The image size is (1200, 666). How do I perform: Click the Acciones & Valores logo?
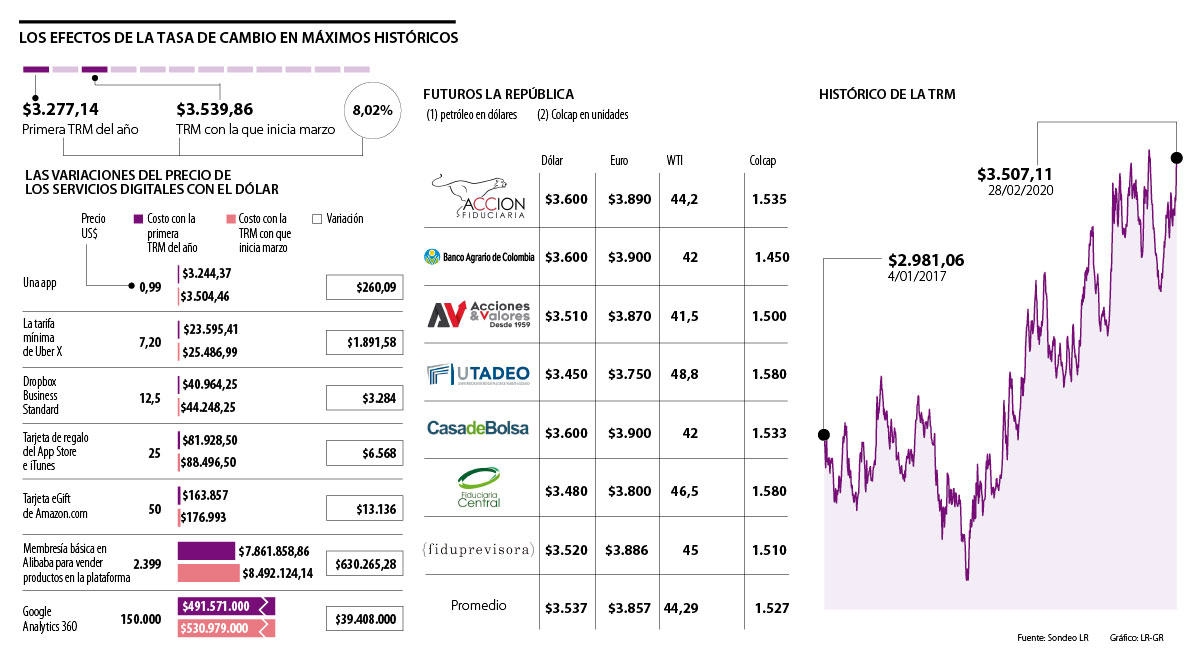tap(479, 314)
